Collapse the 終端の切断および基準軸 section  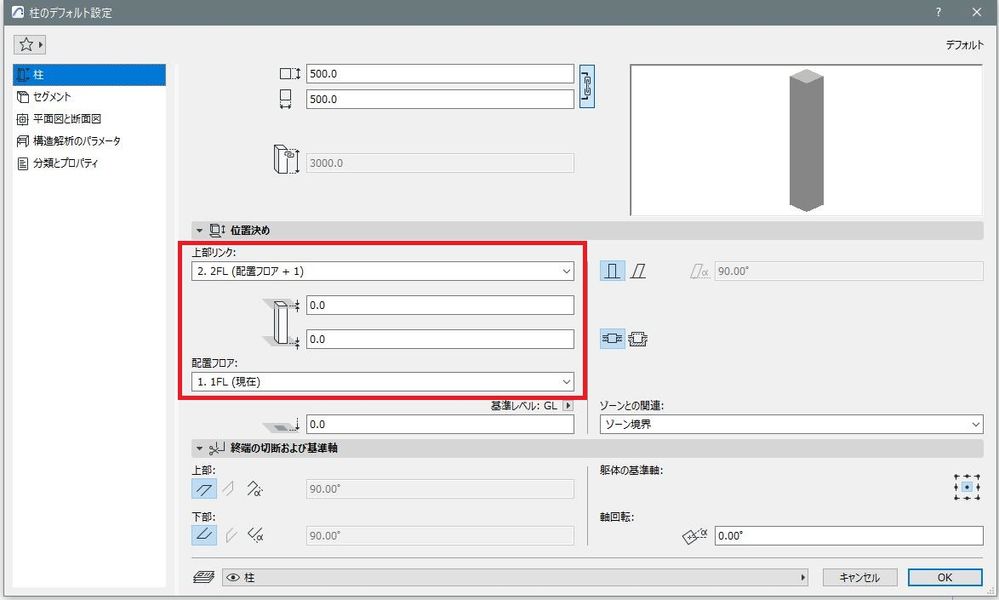pyautogui.click(x=199, y=448)
